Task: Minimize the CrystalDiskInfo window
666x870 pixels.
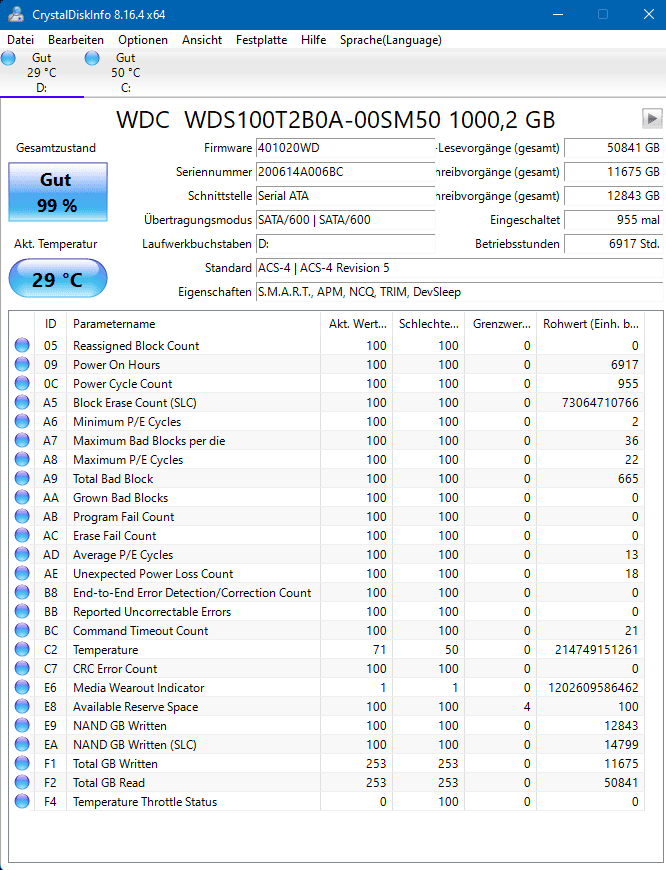Action: tap(558, 14)
